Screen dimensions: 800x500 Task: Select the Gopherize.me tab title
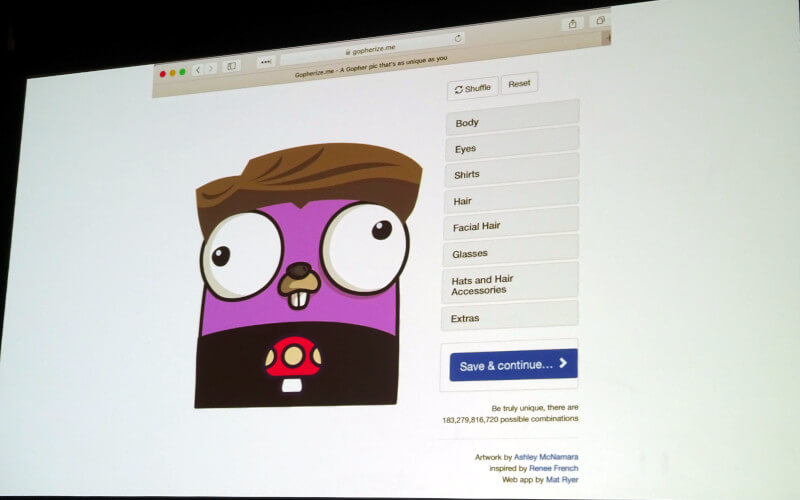pyautogui.click(x=371, y=66)
